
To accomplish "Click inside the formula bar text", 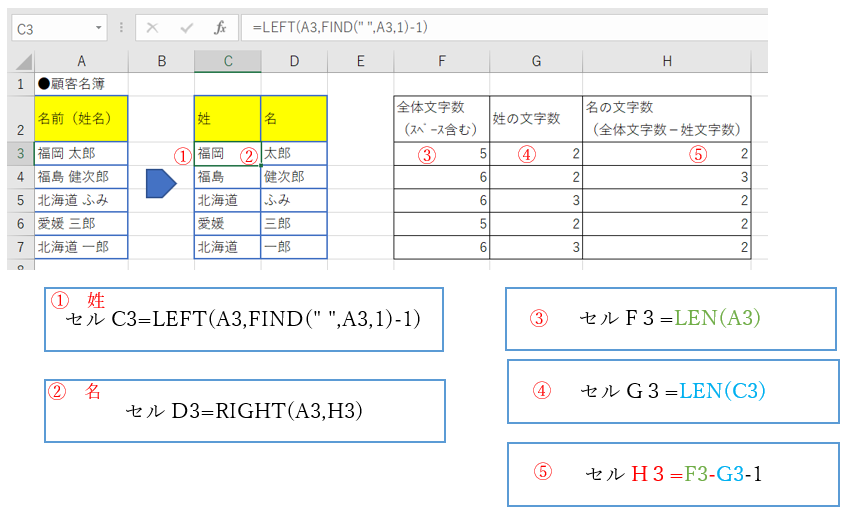I will tap(500, 29).
